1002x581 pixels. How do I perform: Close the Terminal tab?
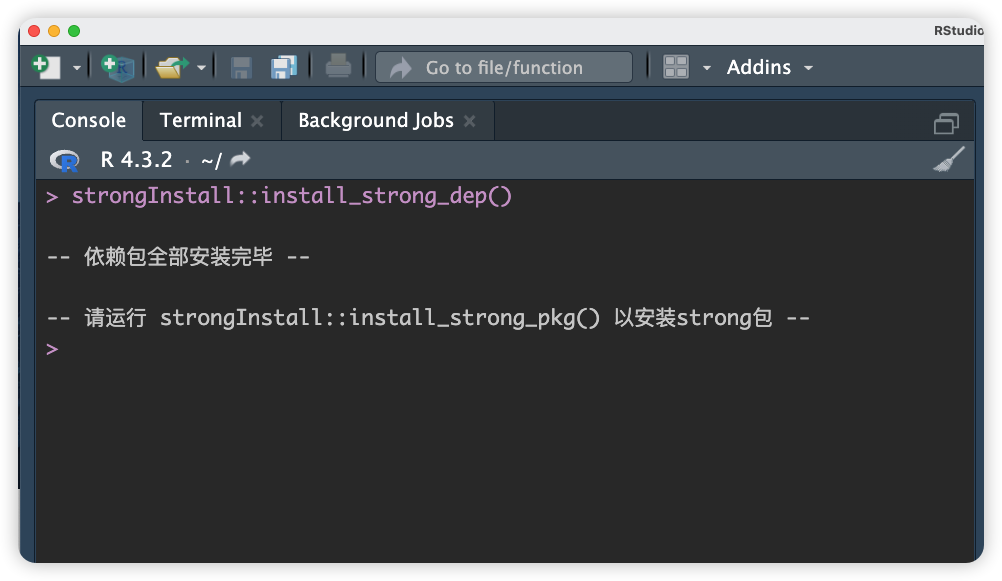pyautogui.click(x=257, y=121)
